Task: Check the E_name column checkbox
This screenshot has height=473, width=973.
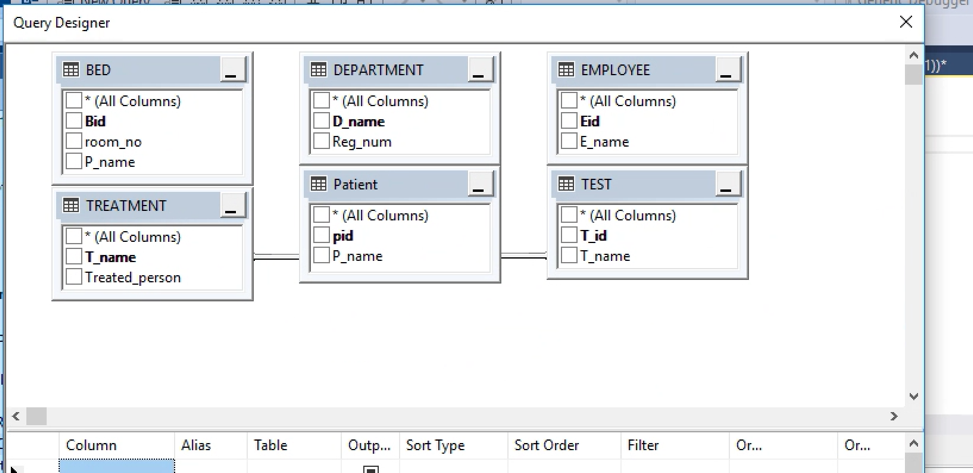Action: [x=569, y=141]
